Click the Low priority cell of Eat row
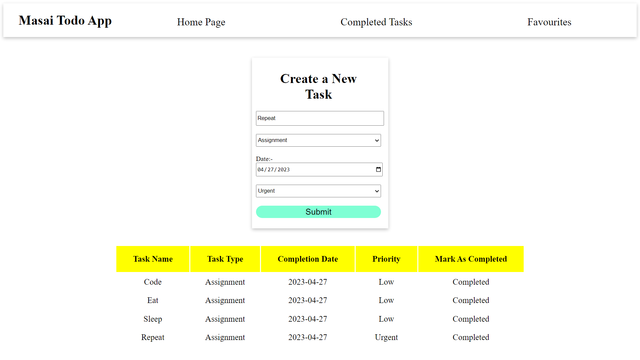The height and width of the screenshot is (360, 640). [x=386, y=300]
